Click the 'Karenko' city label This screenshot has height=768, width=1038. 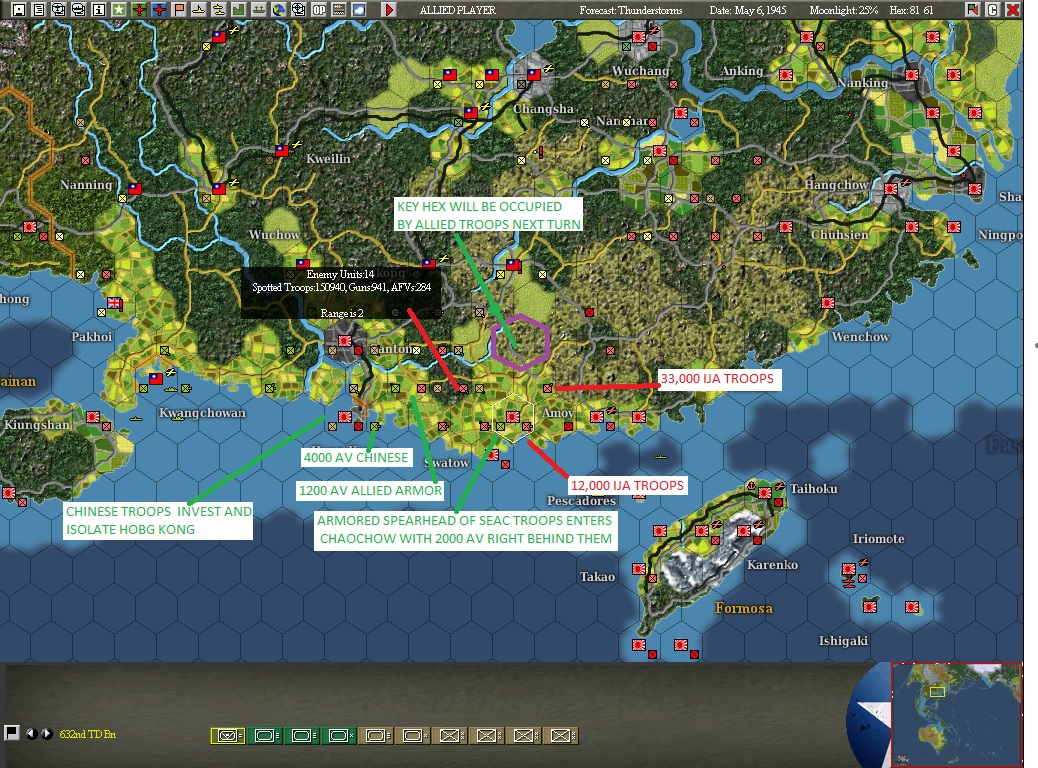(x=772, y=565)
